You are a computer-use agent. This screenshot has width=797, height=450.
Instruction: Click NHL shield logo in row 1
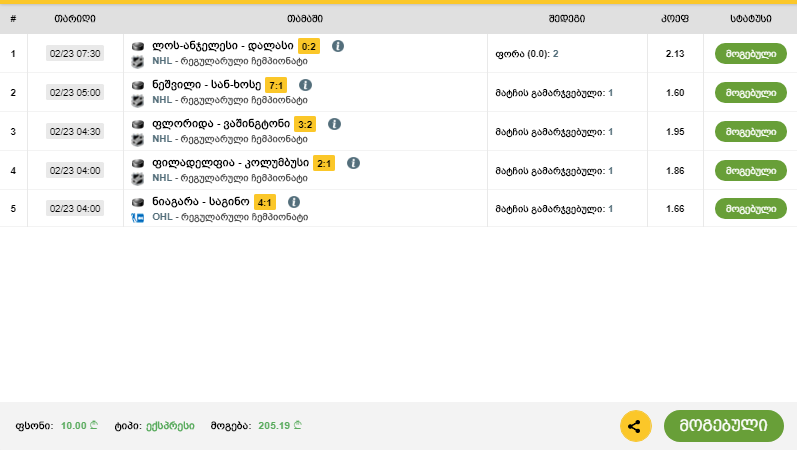pos(138,62)
